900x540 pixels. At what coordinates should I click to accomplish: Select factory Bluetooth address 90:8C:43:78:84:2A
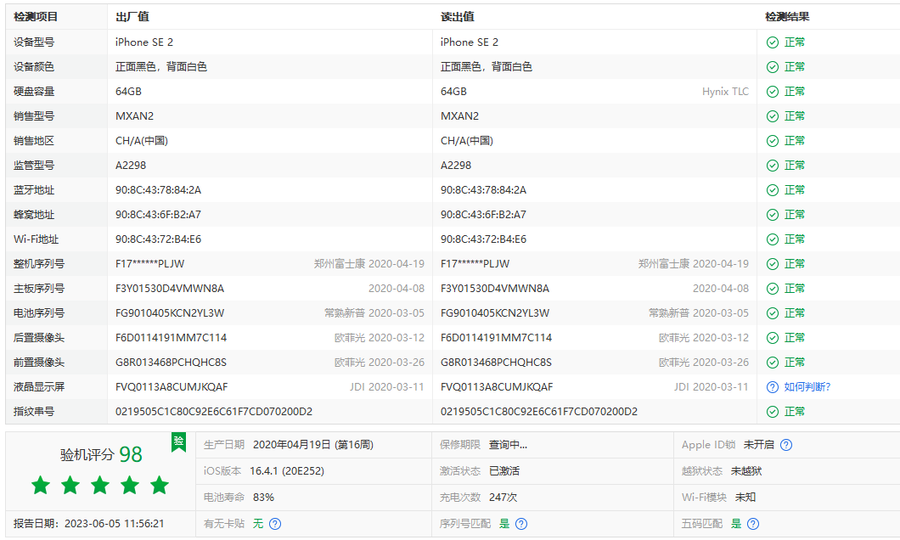[x=158, y=190]
